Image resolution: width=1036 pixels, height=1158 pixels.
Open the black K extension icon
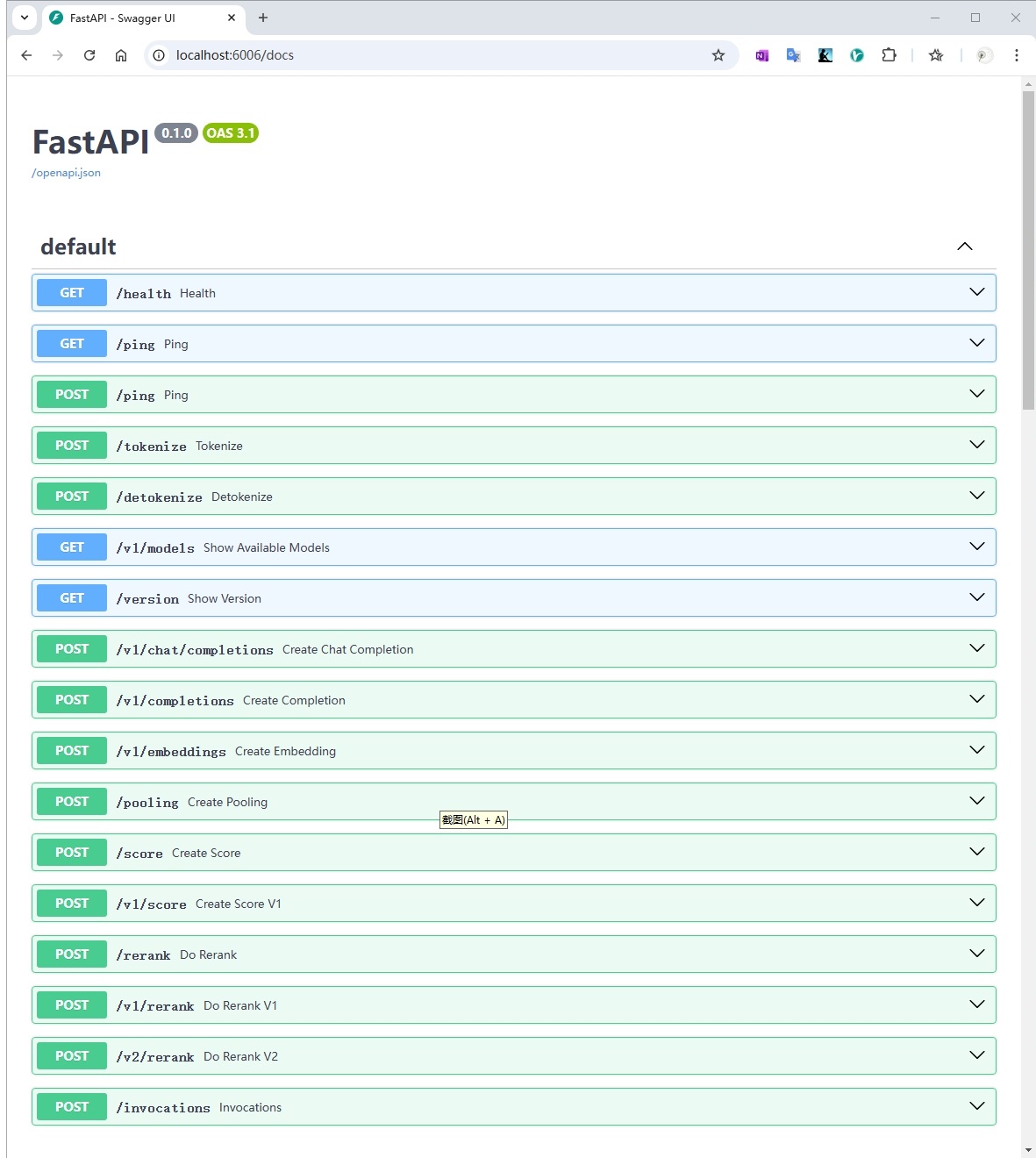(825, 55)
